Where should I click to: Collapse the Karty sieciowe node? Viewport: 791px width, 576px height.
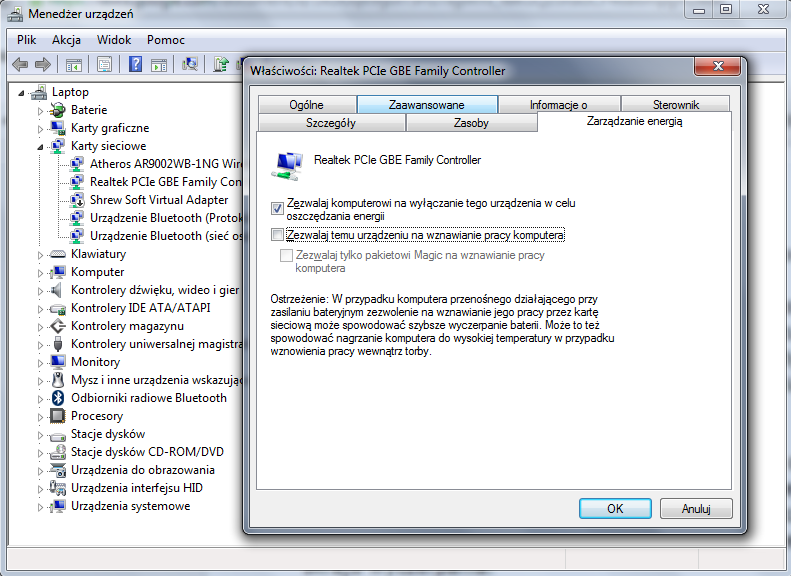click(40, 147)
